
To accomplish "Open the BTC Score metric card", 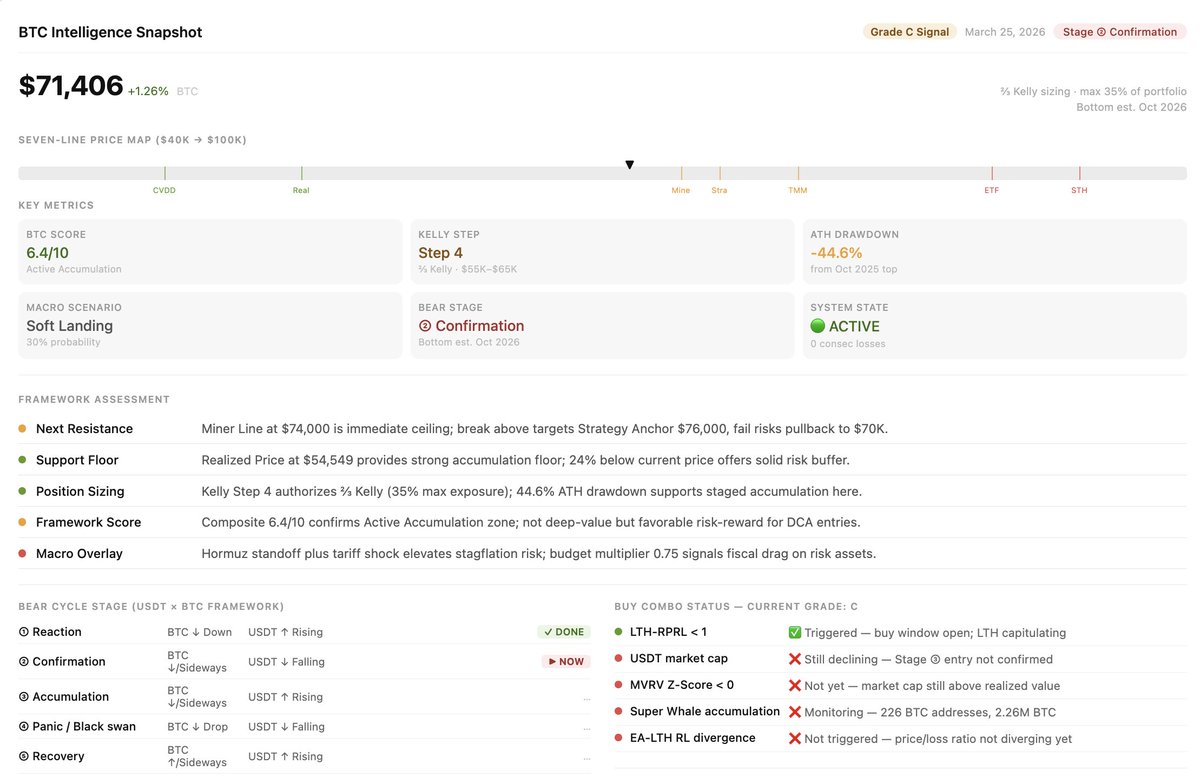I will [210, 251].
